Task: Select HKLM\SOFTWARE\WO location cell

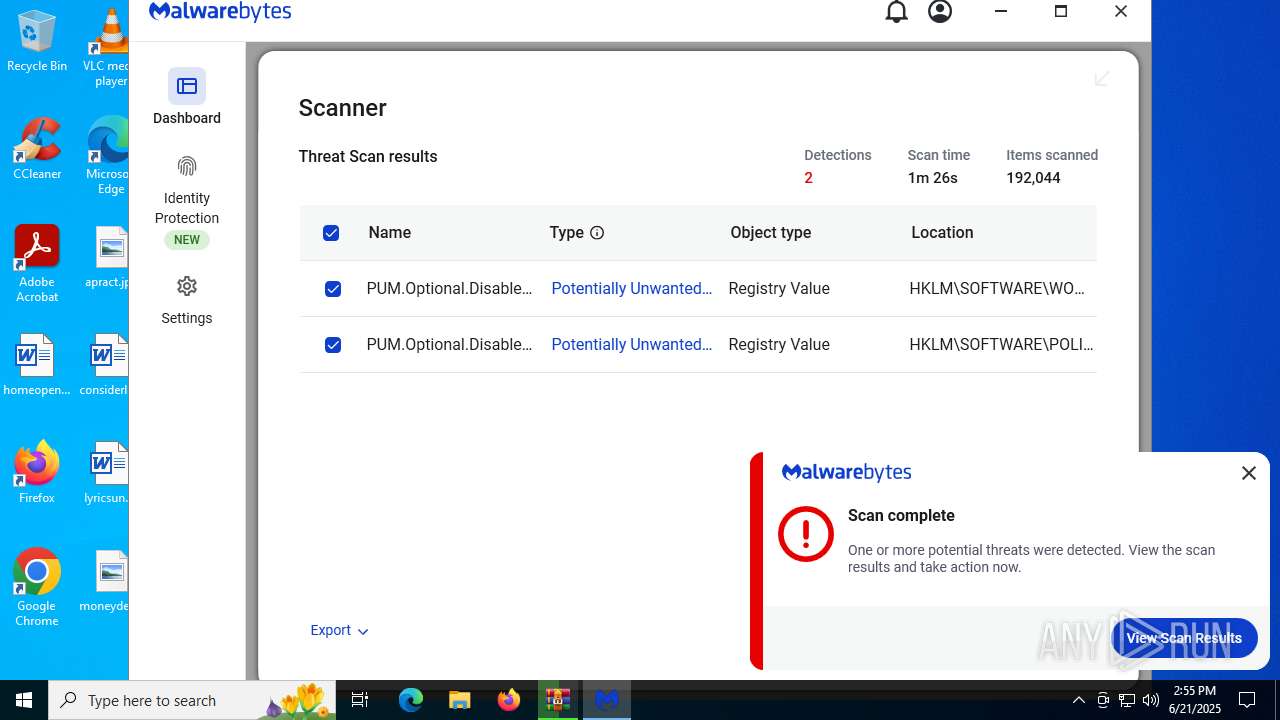Action: (996, 288)
